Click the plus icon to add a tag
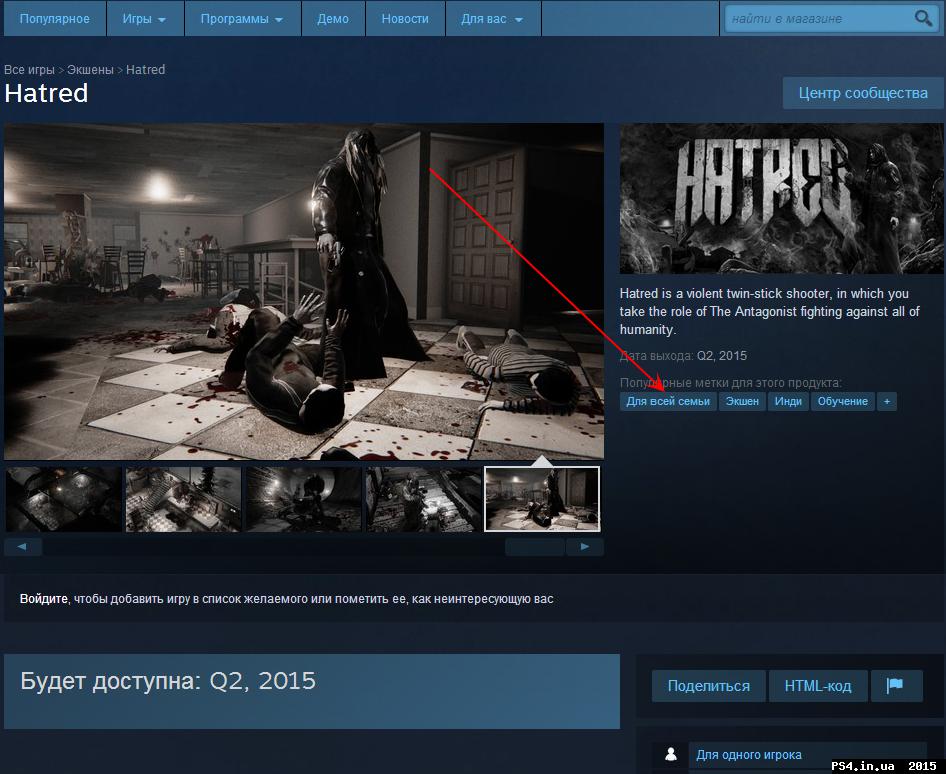 point(886,401)
